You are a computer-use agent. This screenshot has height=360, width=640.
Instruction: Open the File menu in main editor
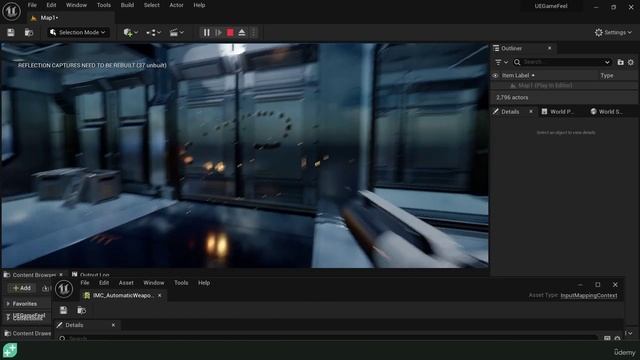click(32, 5)
